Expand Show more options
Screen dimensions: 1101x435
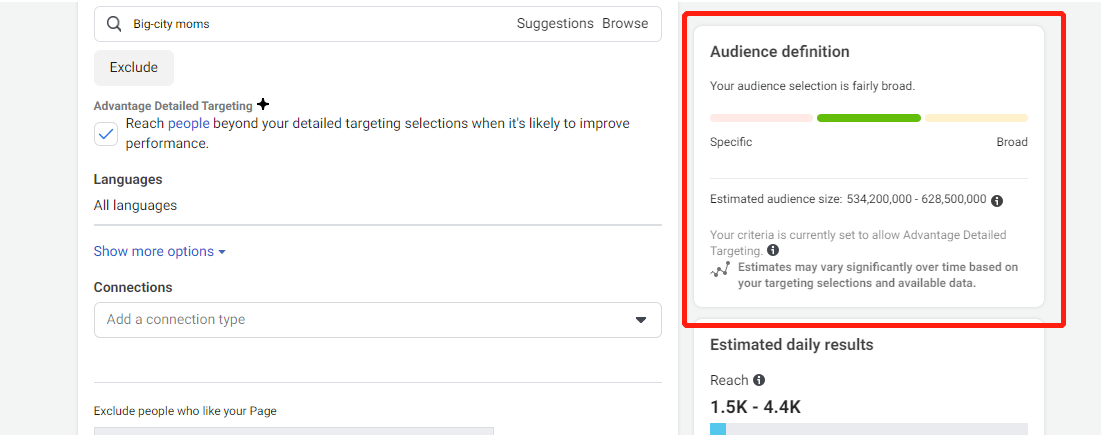(x=159, y=251)
